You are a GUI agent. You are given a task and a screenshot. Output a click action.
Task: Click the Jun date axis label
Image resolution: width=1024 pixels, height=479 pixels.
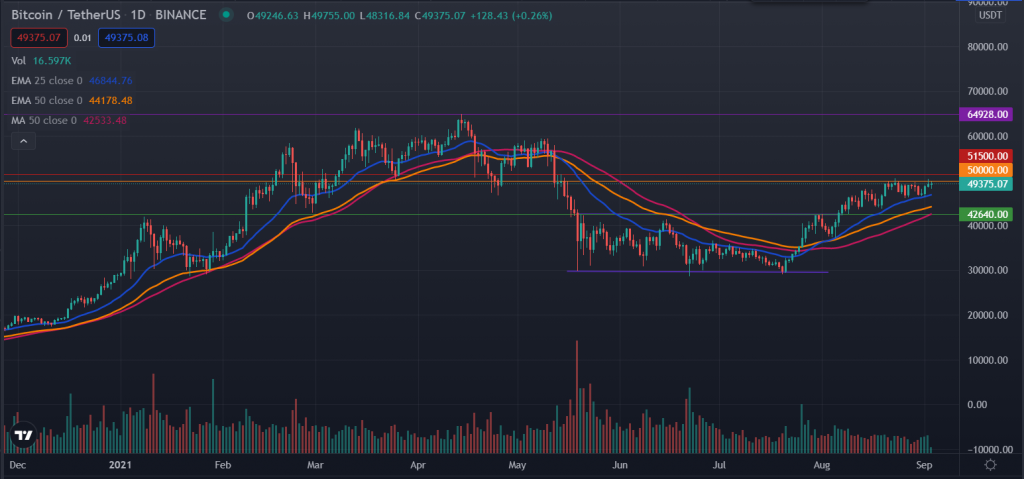coord(620,465)
